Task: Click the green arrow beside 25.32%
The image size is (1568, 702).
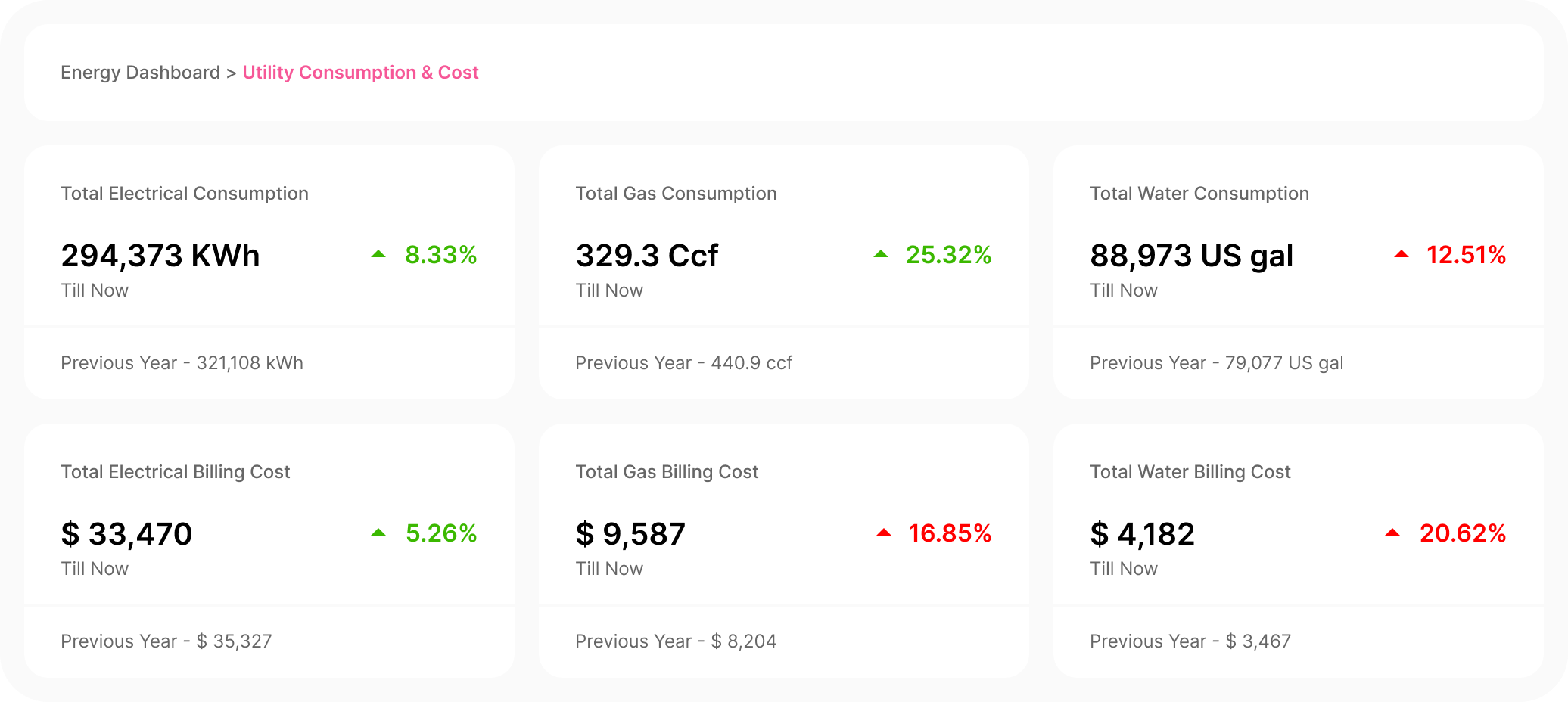Action: pyautogui.click(x=881, y=255)
